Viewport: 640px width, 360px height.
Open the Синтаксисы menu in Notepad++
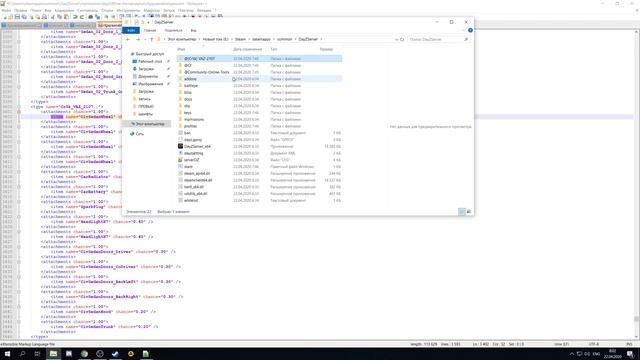click(87, 10)
